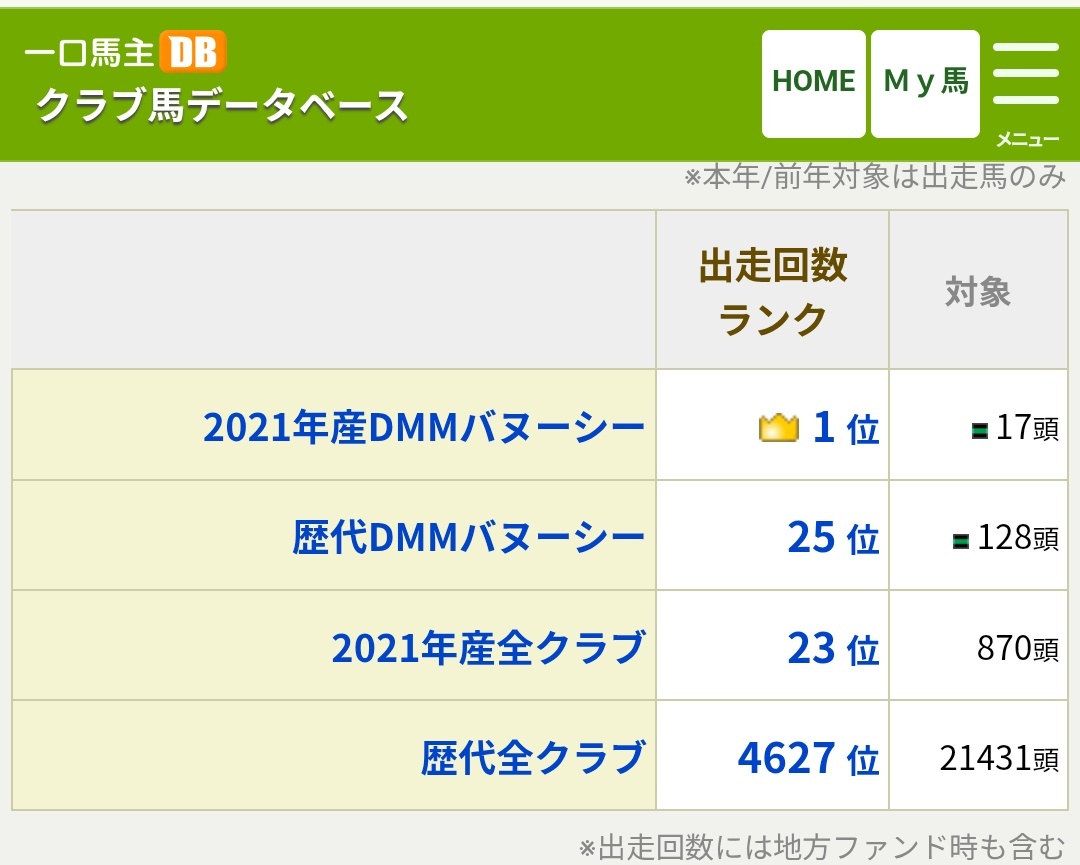Click the gold crown icon beside 1位
The image size is (1080, 865).
tap(778, 428)
